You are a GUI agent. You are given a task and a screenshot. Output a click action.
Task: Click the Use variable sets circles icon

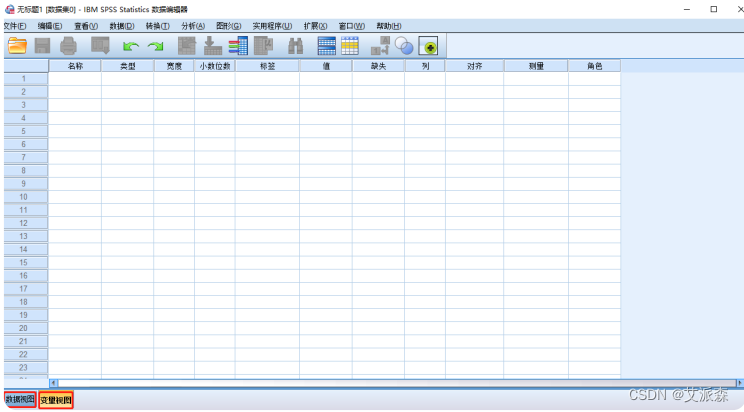click(x=404, y=46)
